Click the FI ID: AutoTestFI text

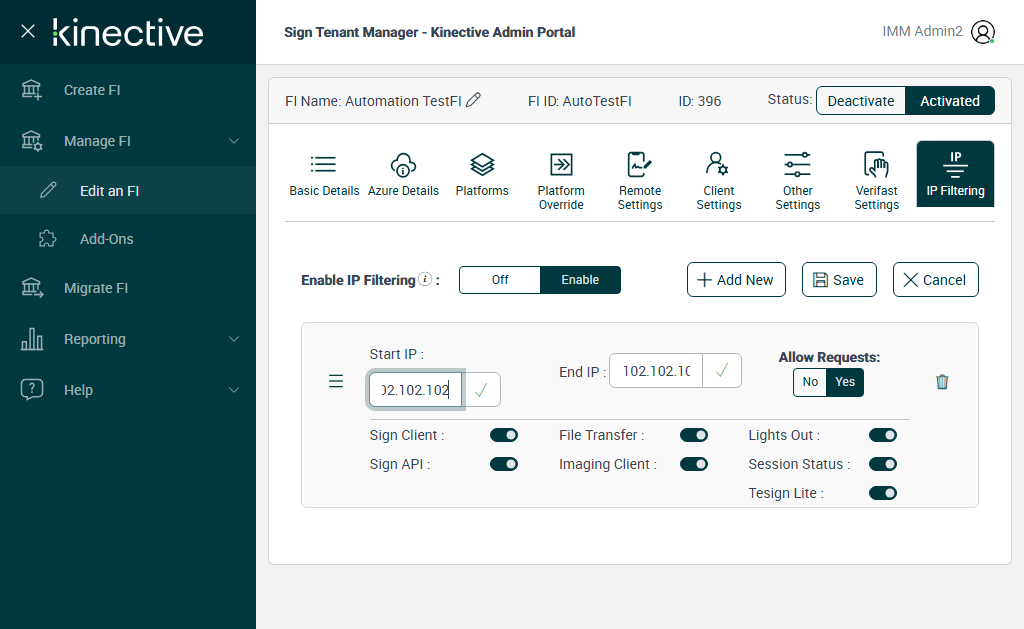tap(579, 101)
